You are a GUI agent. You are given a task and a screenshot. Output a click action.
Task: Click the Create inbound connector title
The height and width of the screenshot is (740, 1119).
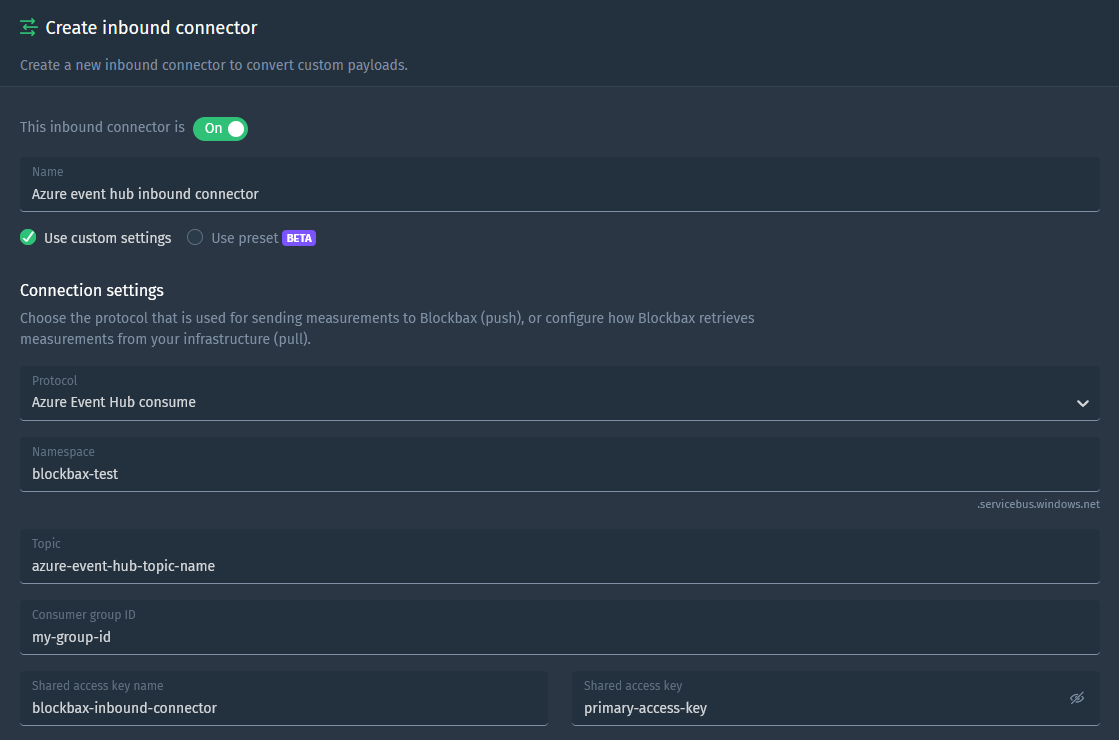click(151, 28)
